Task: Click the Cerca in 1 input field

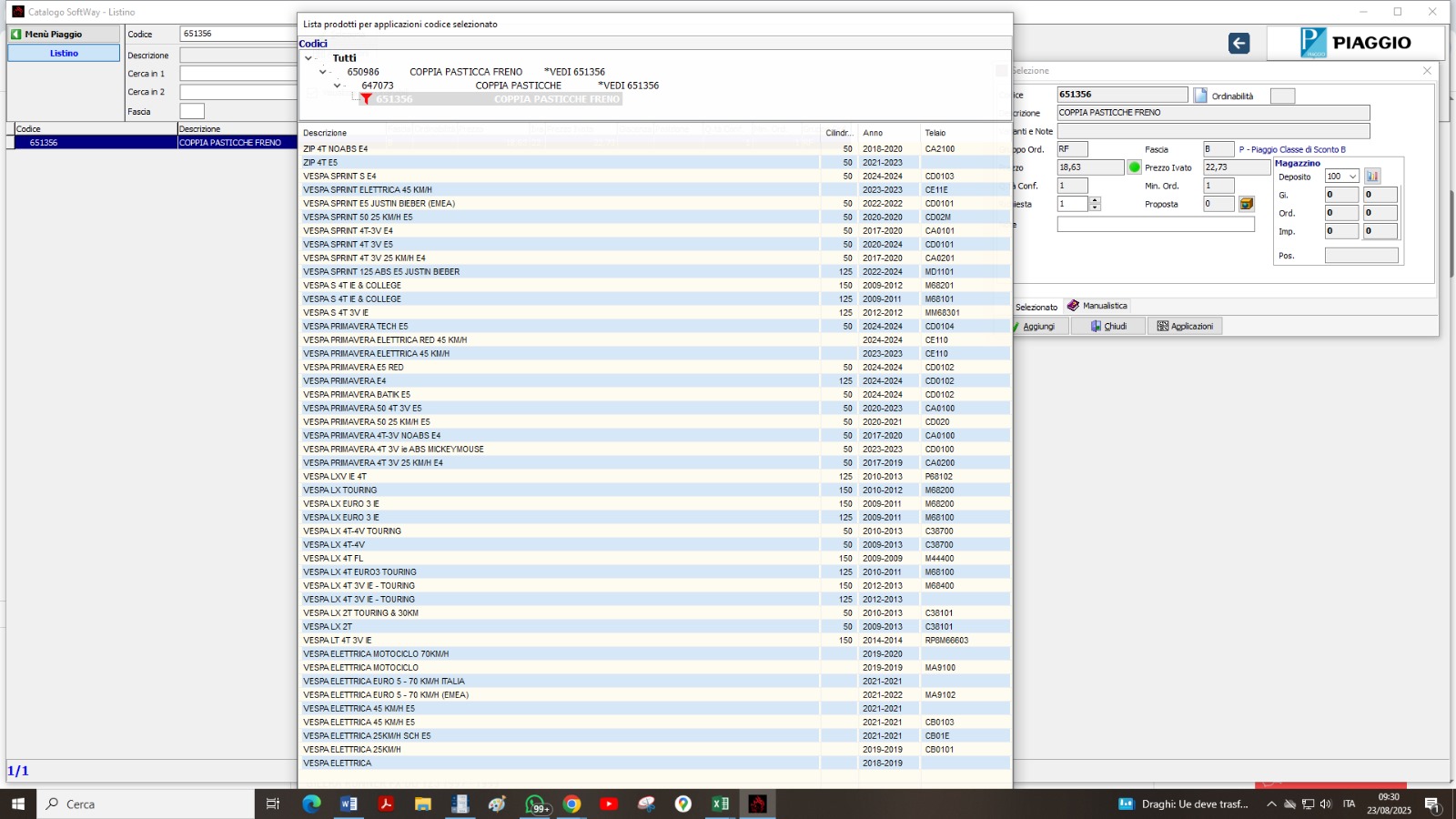Action: point(238,74)
